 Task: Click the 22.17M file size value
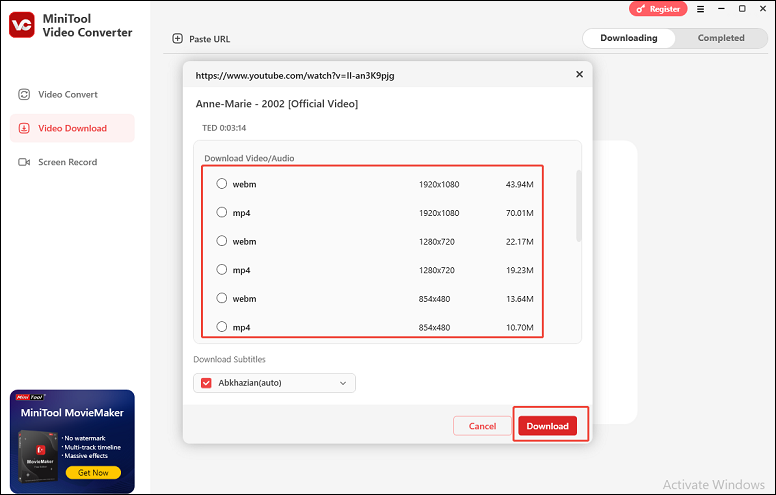(x=520, y=242)
